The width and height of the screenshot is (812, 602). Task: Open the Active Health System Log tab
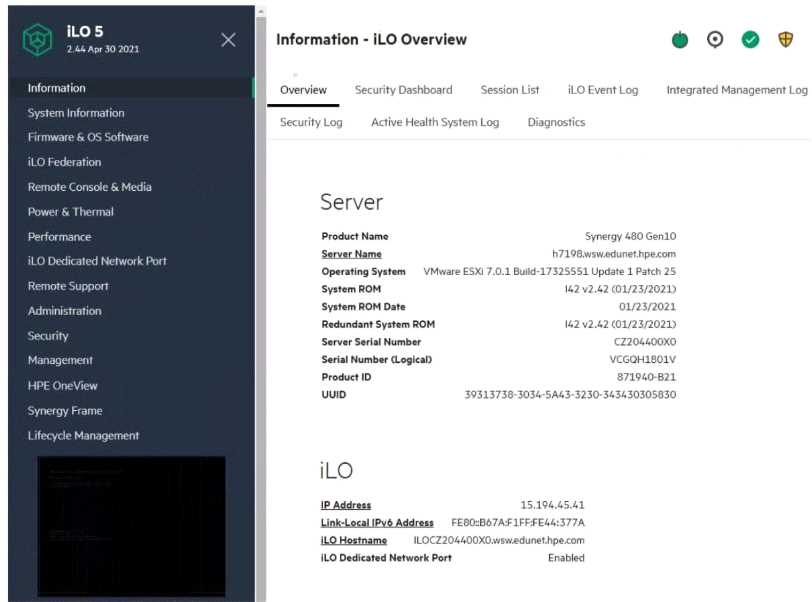pos(434,122)
